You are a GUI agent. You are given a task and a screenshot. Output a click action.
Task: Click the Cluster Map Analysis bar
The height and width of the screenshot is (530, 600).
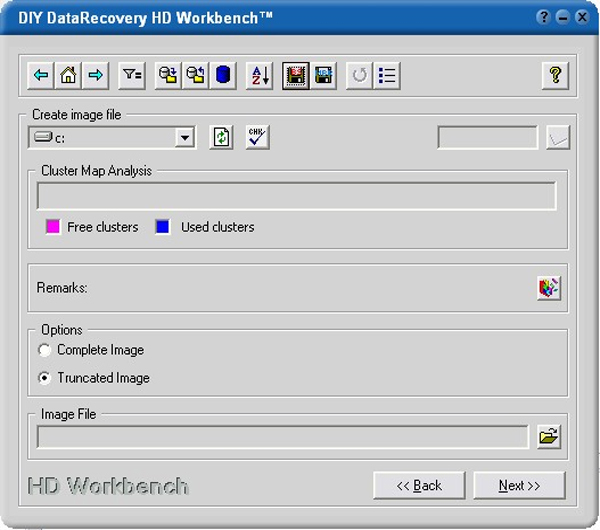click(297, 196)
